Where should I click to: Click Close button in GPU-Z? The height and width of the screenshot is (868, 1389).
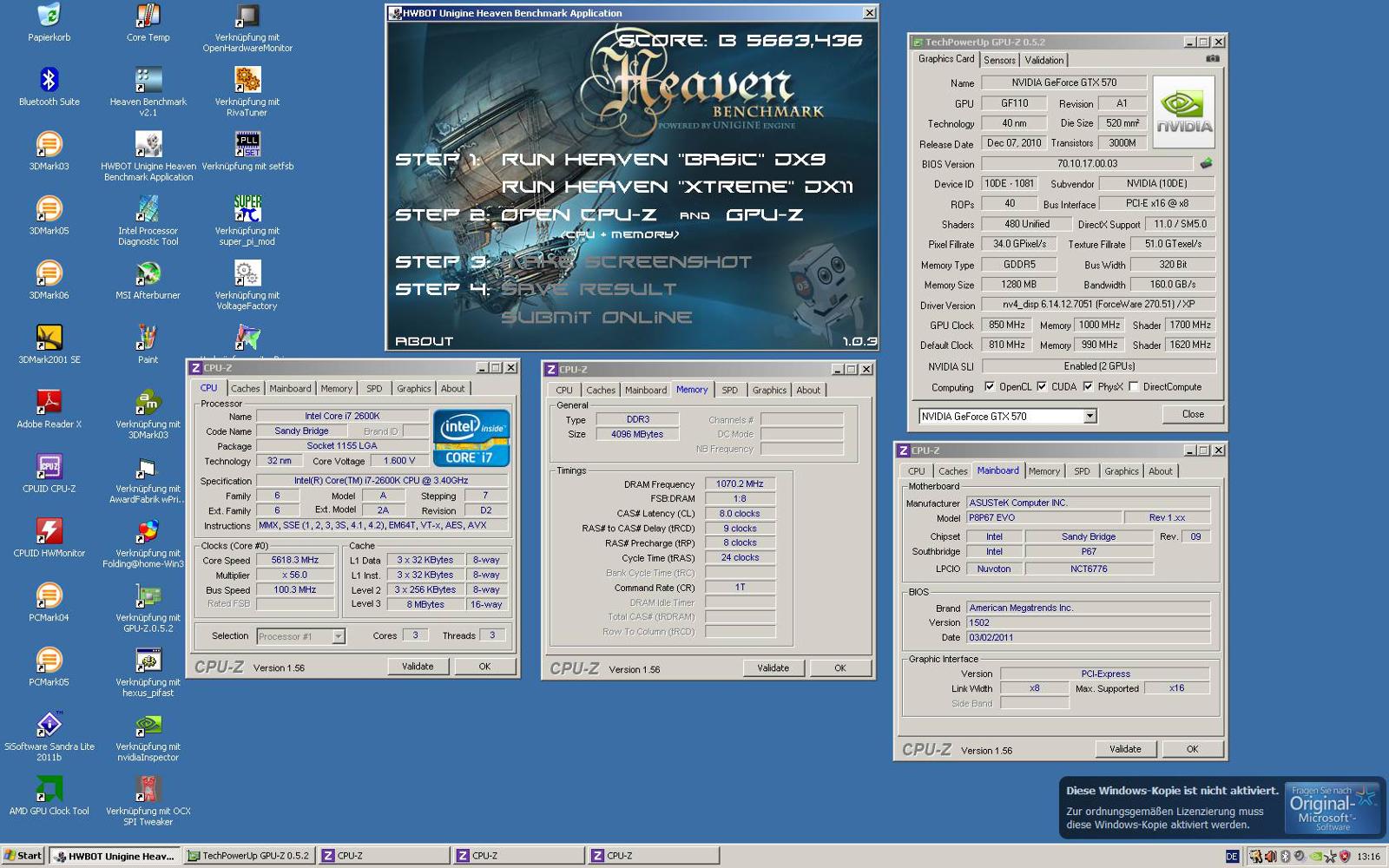[1193, 414]
